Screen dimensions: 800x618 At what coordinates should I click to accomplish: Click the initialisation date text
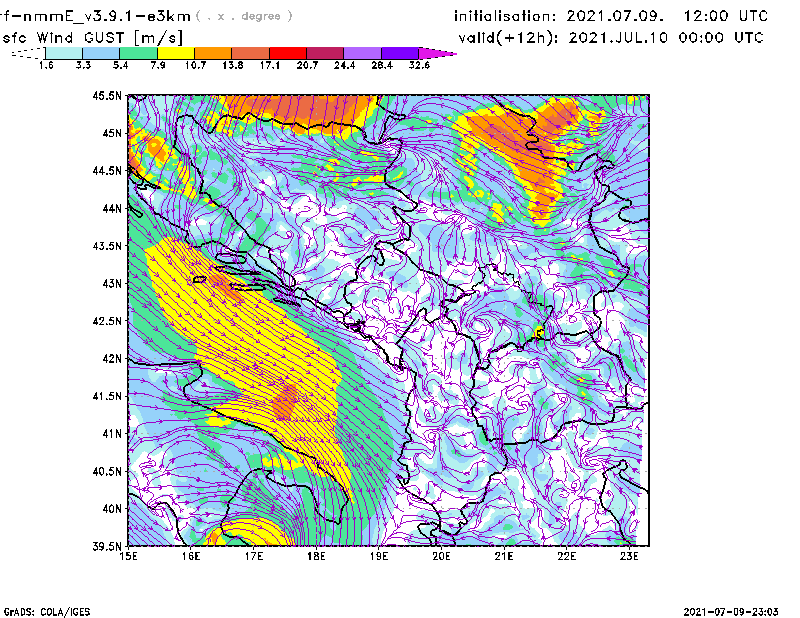click(x=611, y=16)
